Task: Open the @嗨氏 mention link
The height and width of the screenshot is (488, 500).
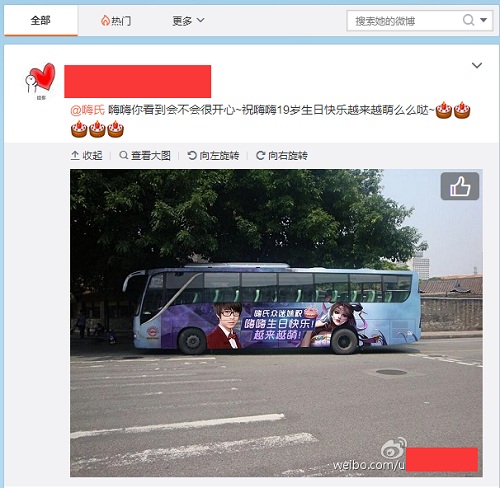Action: pos(88,110)
